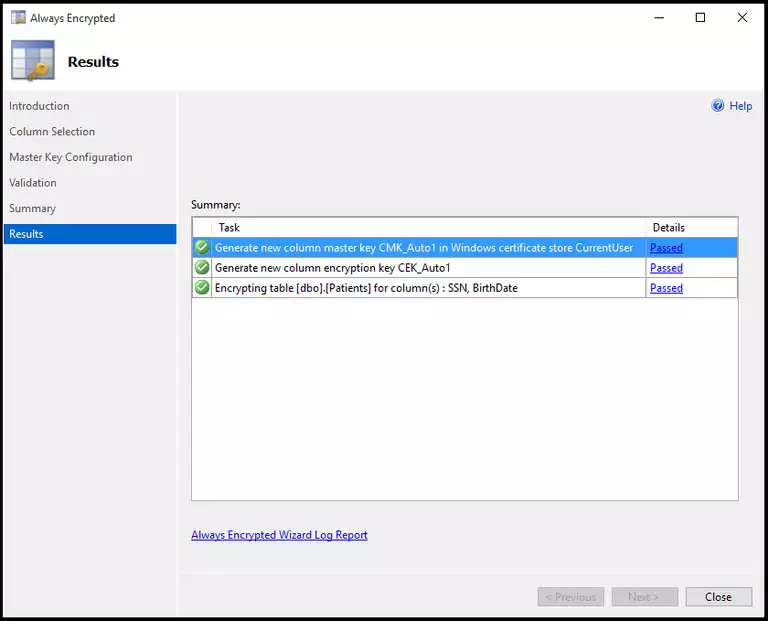Open the Introduction wizard page

[40, 106]
